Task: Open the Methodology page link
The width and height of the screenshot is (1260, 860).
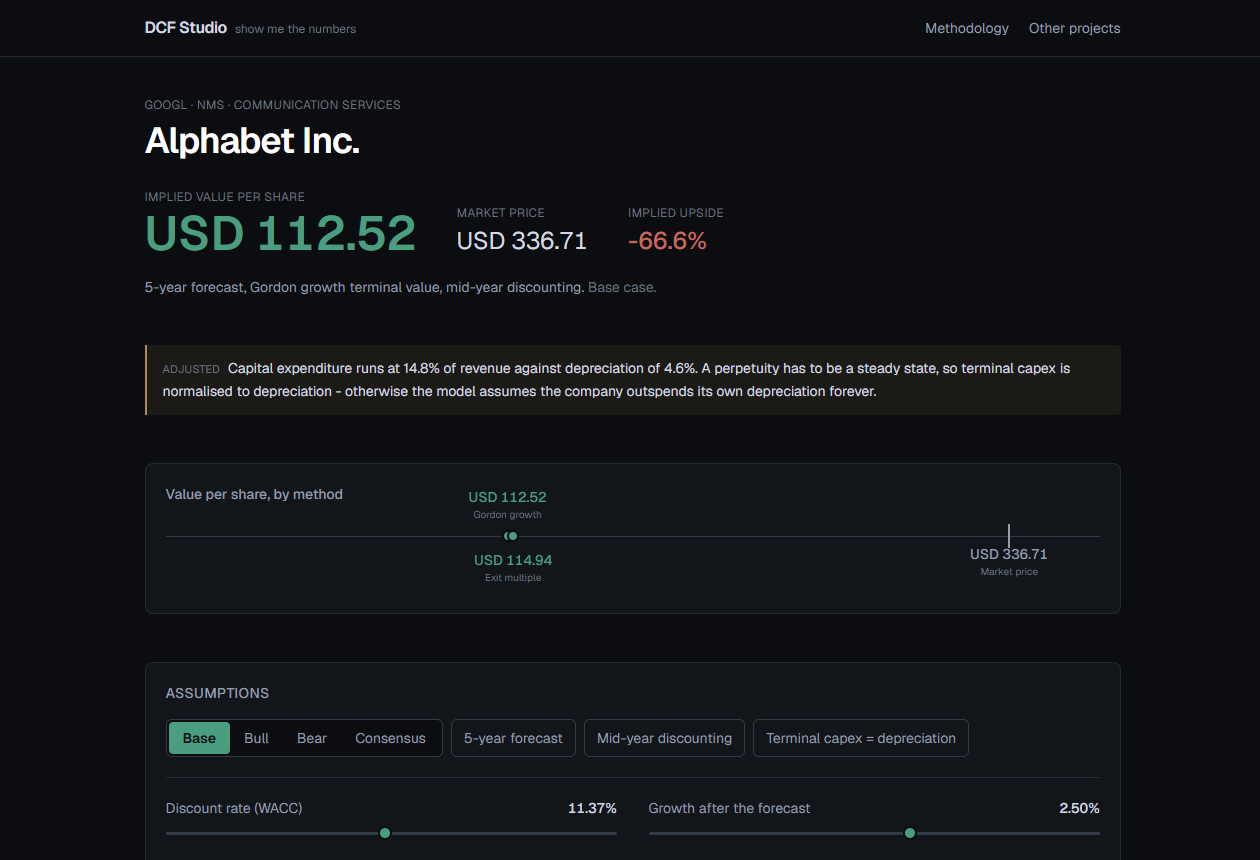Action: [967, 28]
